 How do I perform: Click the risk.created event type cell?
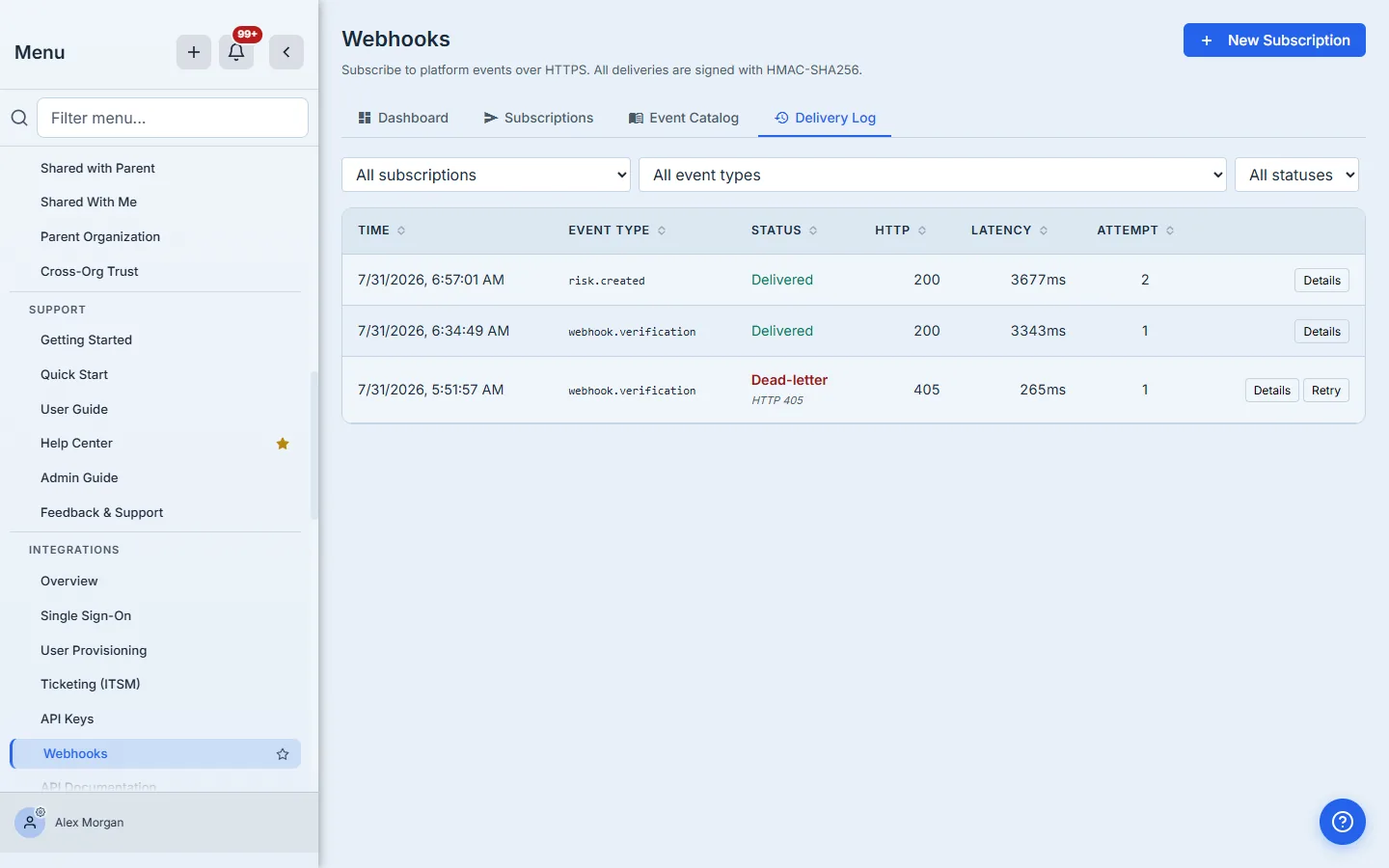click(x=607, y=281)
